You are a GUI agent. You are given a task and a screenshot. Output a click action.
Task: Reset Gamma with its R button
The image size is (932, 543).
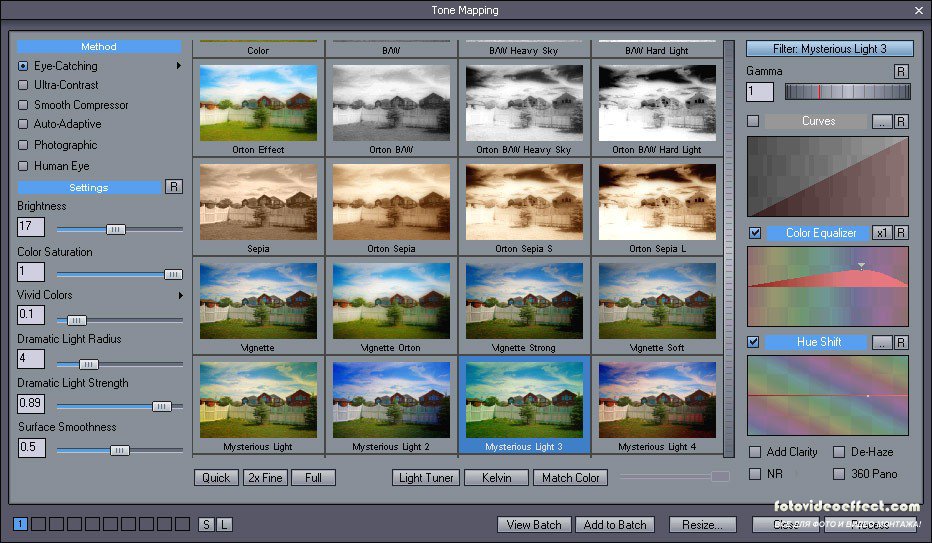click(901, 71)
